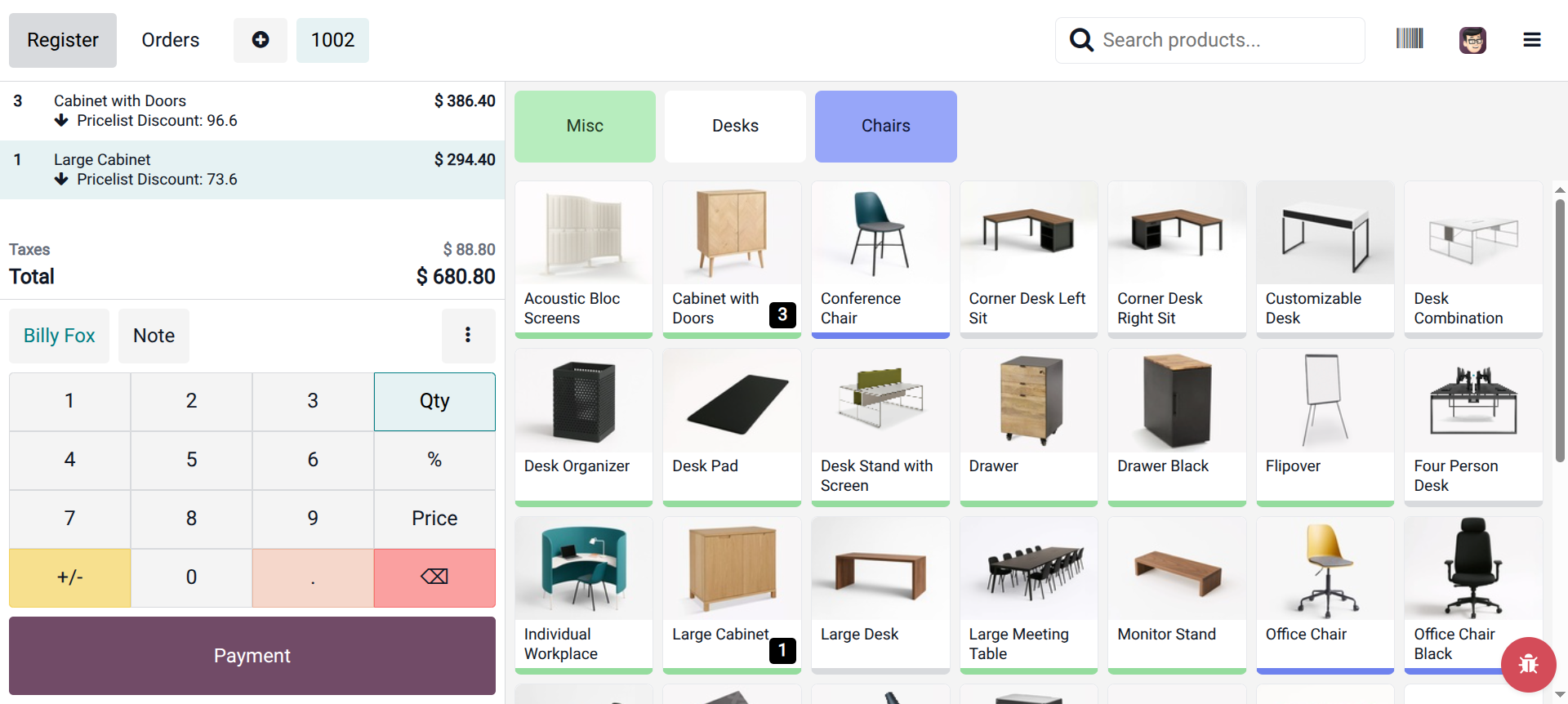1568x704 pixels.
Task: Open Billy Fox customer selection
Action: click(x=59, y=336)
